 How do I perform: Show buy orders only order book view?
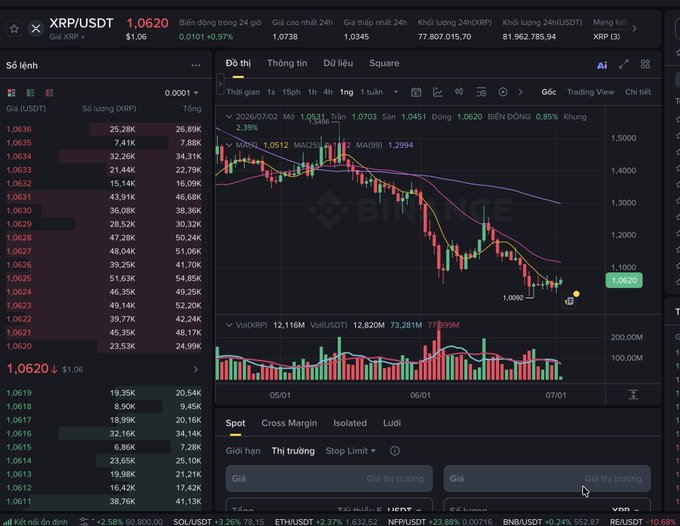tap(30, 93)
